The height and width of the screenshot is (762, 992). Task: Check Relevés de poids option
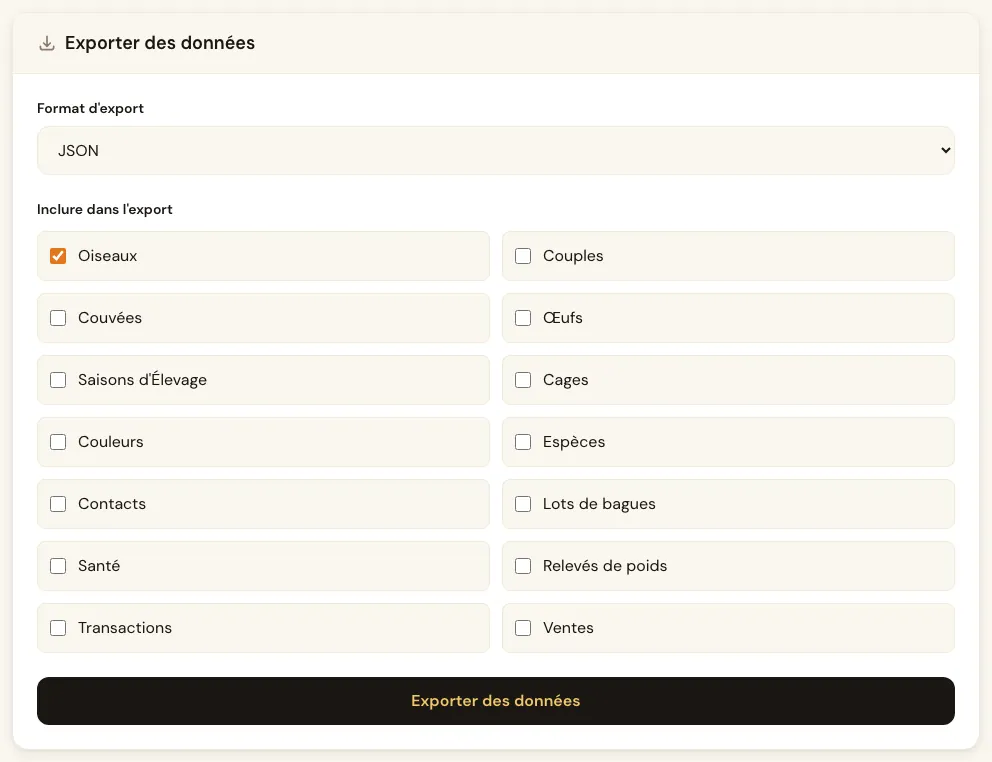523,566
